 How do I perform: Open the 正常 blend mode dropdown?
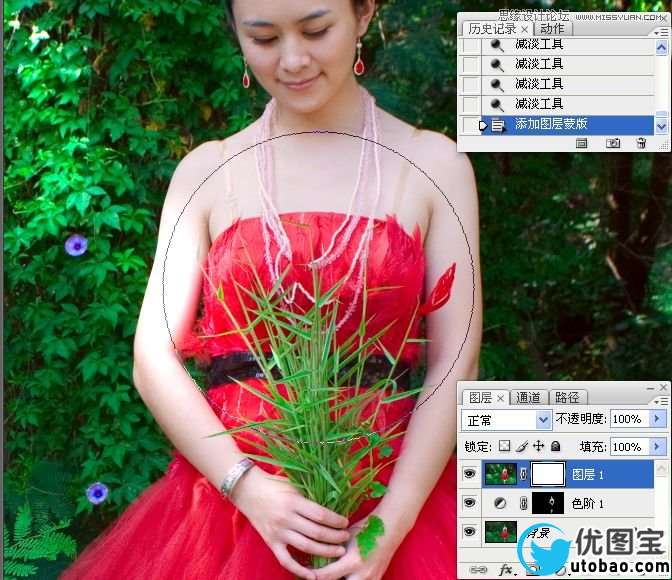pyautogui.click(x=506, y=420)
